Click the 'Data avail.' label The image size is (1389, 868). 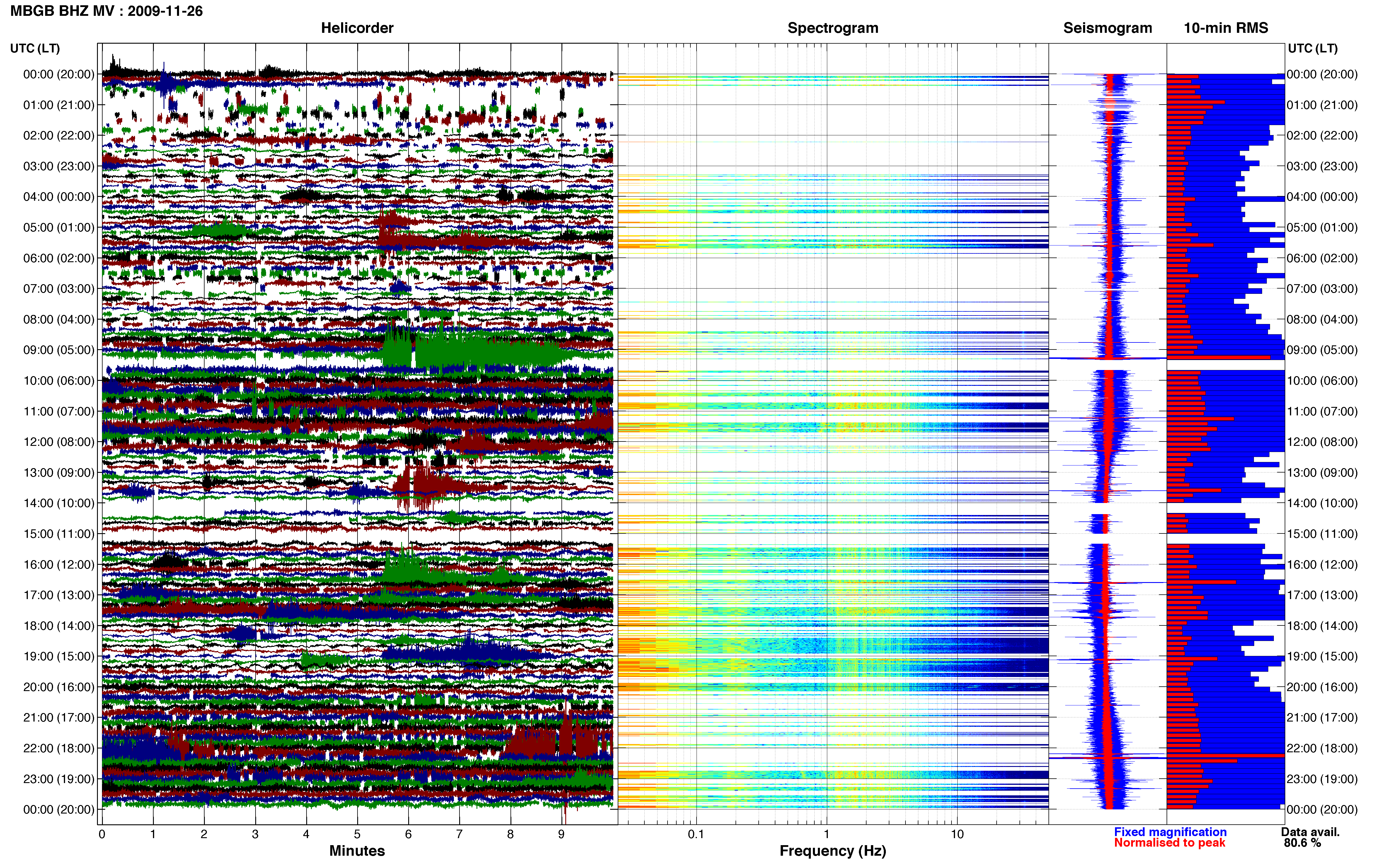pyautogui.click(x=1310, y=832)
